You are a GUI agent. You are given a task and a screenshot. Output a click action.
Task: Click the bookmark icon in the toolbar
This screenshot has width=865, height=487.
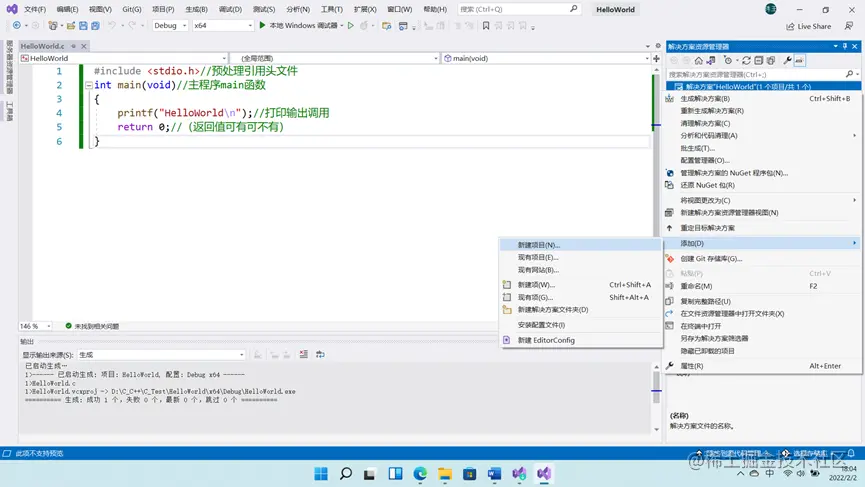[486, 25]
